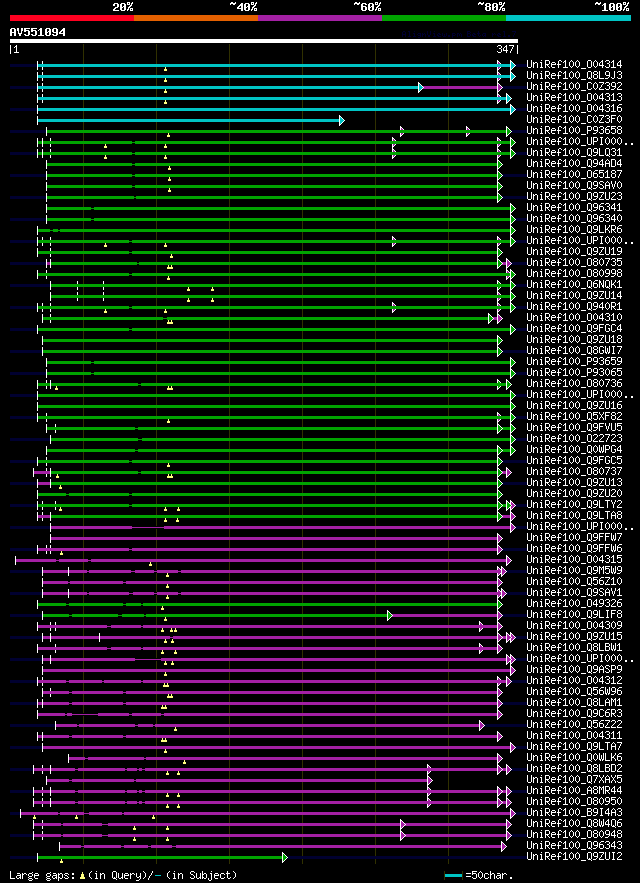This screenshot has height=883, width=640.
Task: Click the cyan =50char. scale legend bar
Action: pos(454,876)
